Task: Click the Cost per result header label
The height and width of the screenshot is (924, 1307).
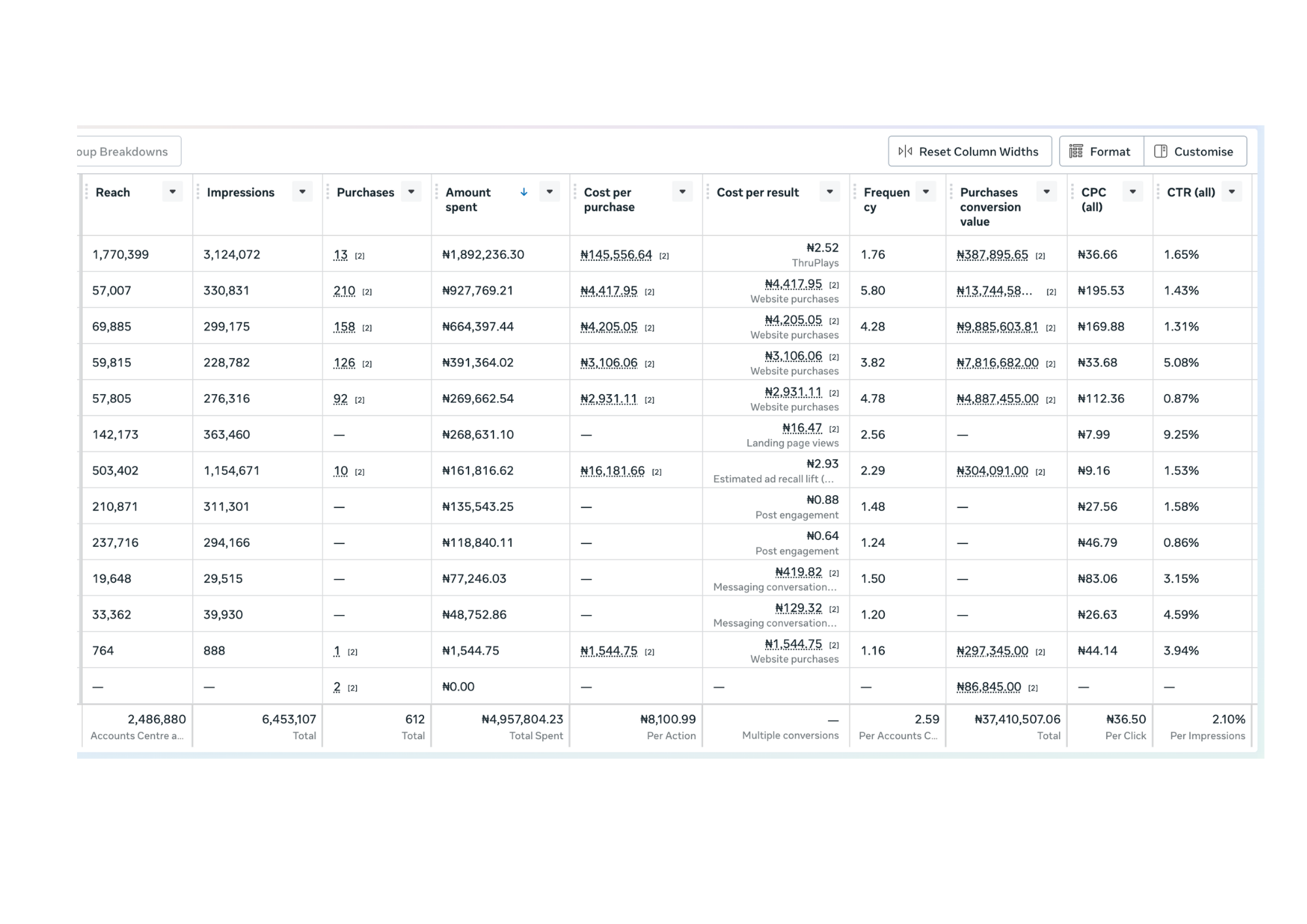Action: [x=757, y=192]
